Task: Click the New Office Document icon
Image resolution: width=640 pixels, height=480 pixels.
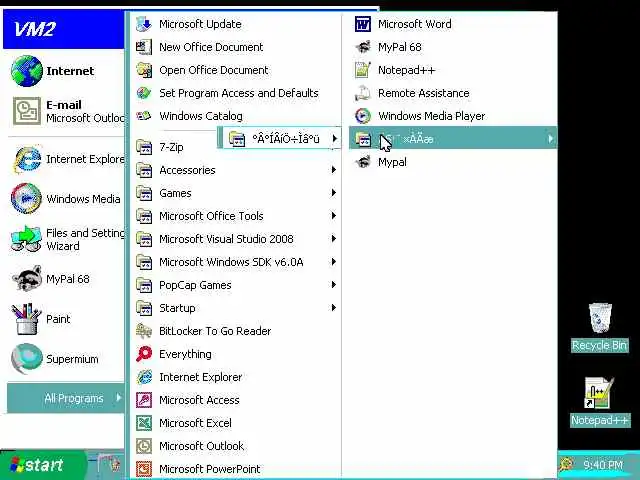Action: pyautogui.click(x=144, y=47)
